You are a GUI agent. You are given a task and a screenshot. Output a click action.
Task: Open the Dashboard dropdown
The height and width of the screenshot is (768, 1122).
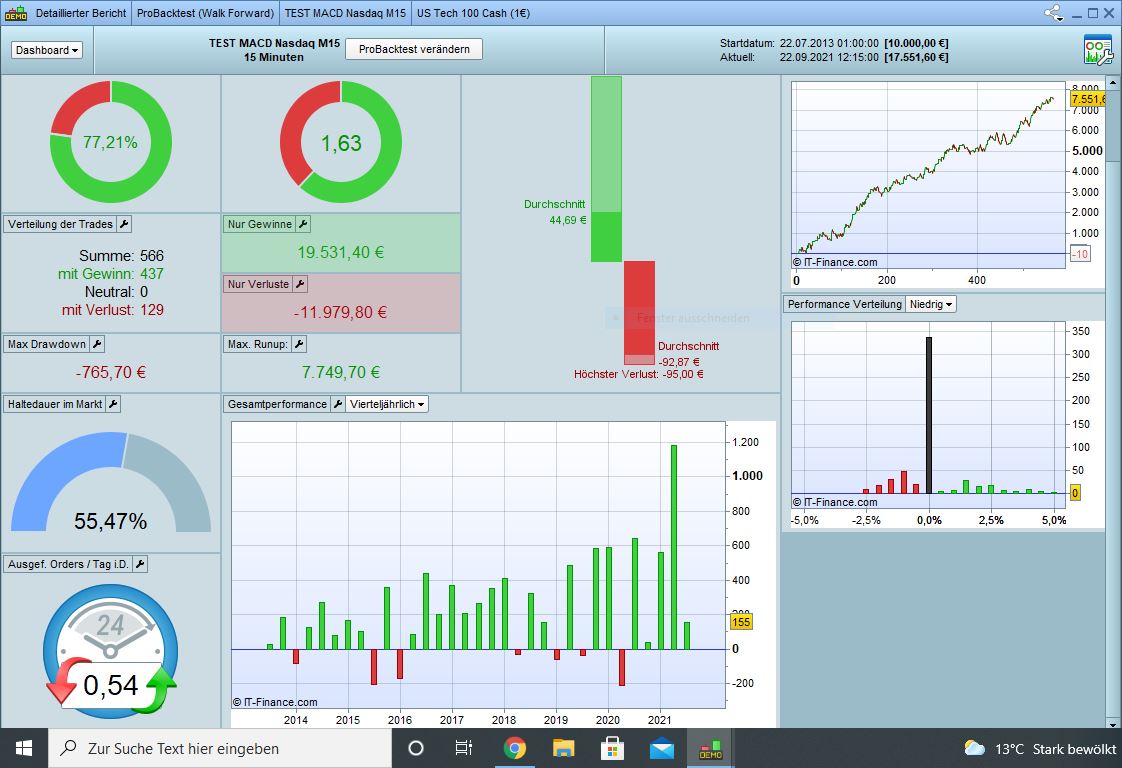click(x=47, y=50)
